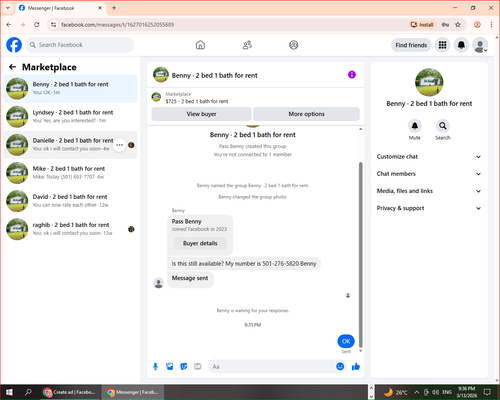The image size is (500, 400).
Task: Open the $725 Marketplace listing link
Action: [197, 101]
